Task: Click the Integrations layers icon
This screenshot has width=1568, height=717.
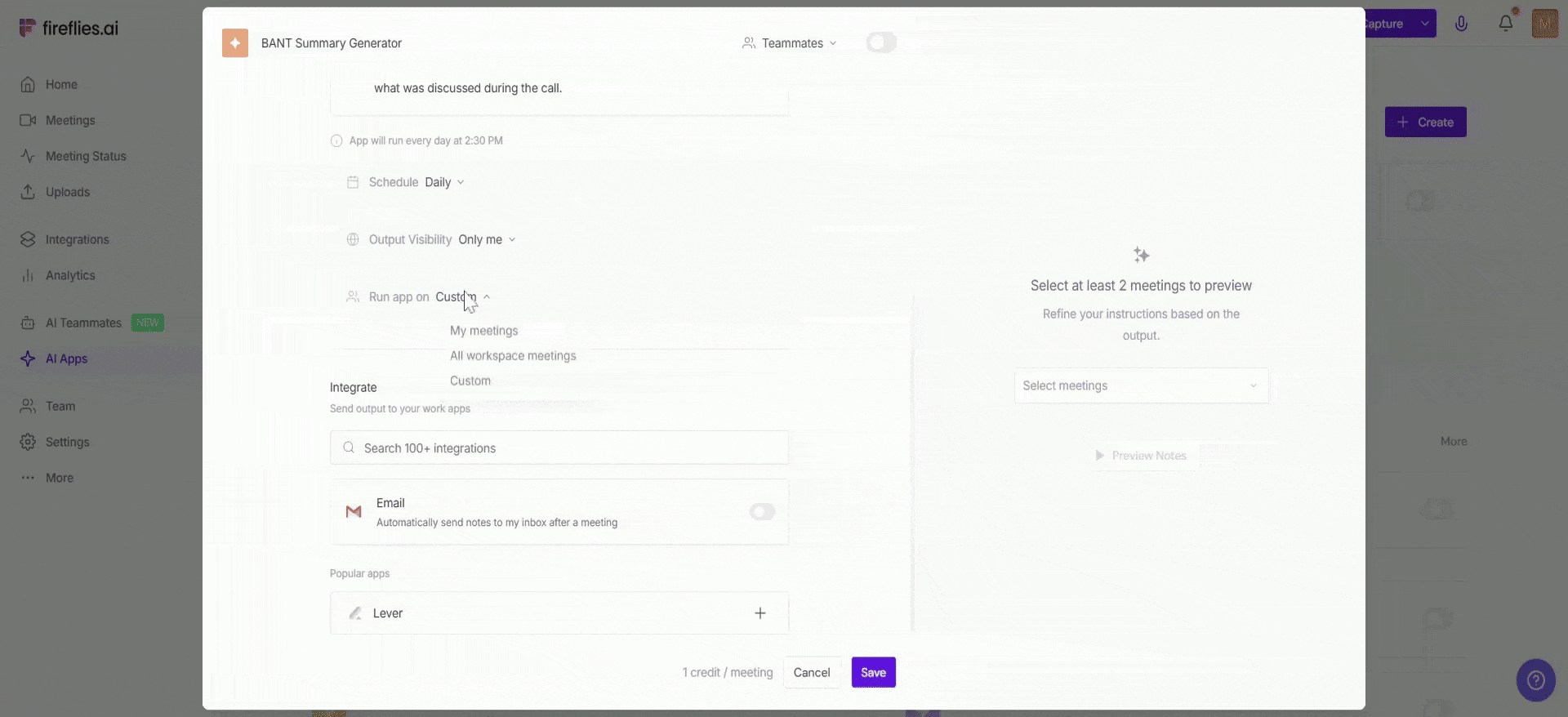Action: pos(28,239)
